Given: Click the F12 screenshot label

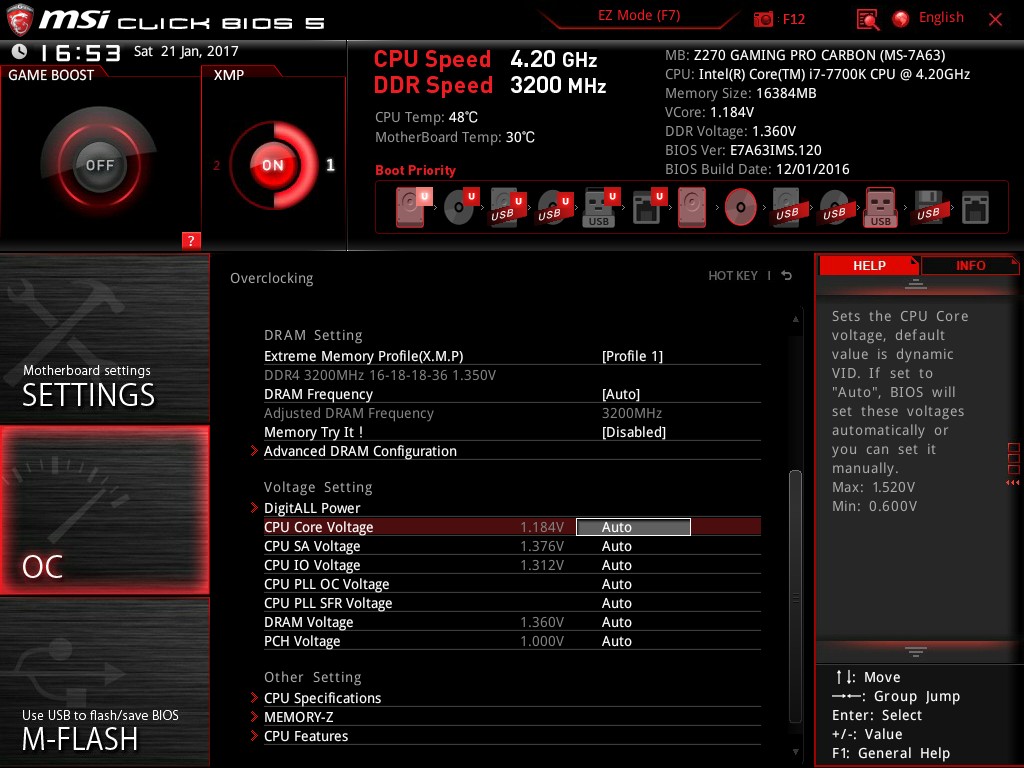Looking at the screenshot, I should tap(793, 20).
